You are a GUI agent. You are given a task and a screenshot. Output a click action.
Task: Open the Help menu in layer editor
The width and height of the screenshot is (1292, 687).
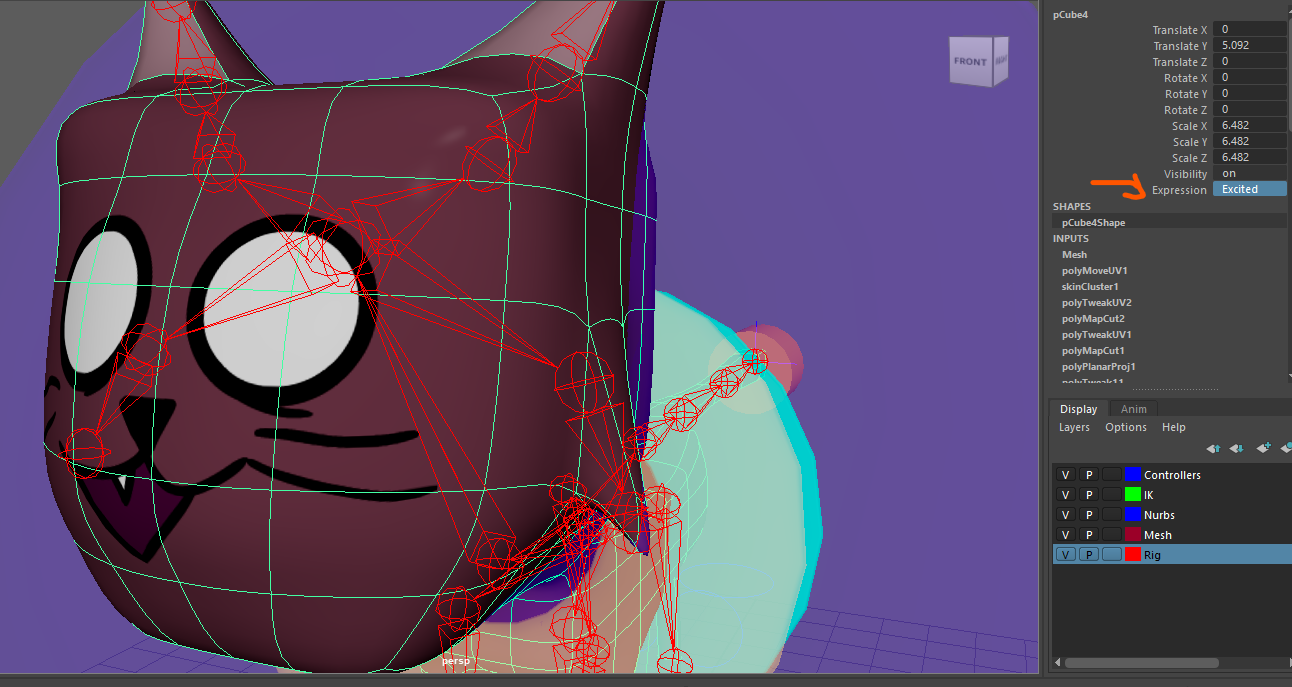(1173, 427)
